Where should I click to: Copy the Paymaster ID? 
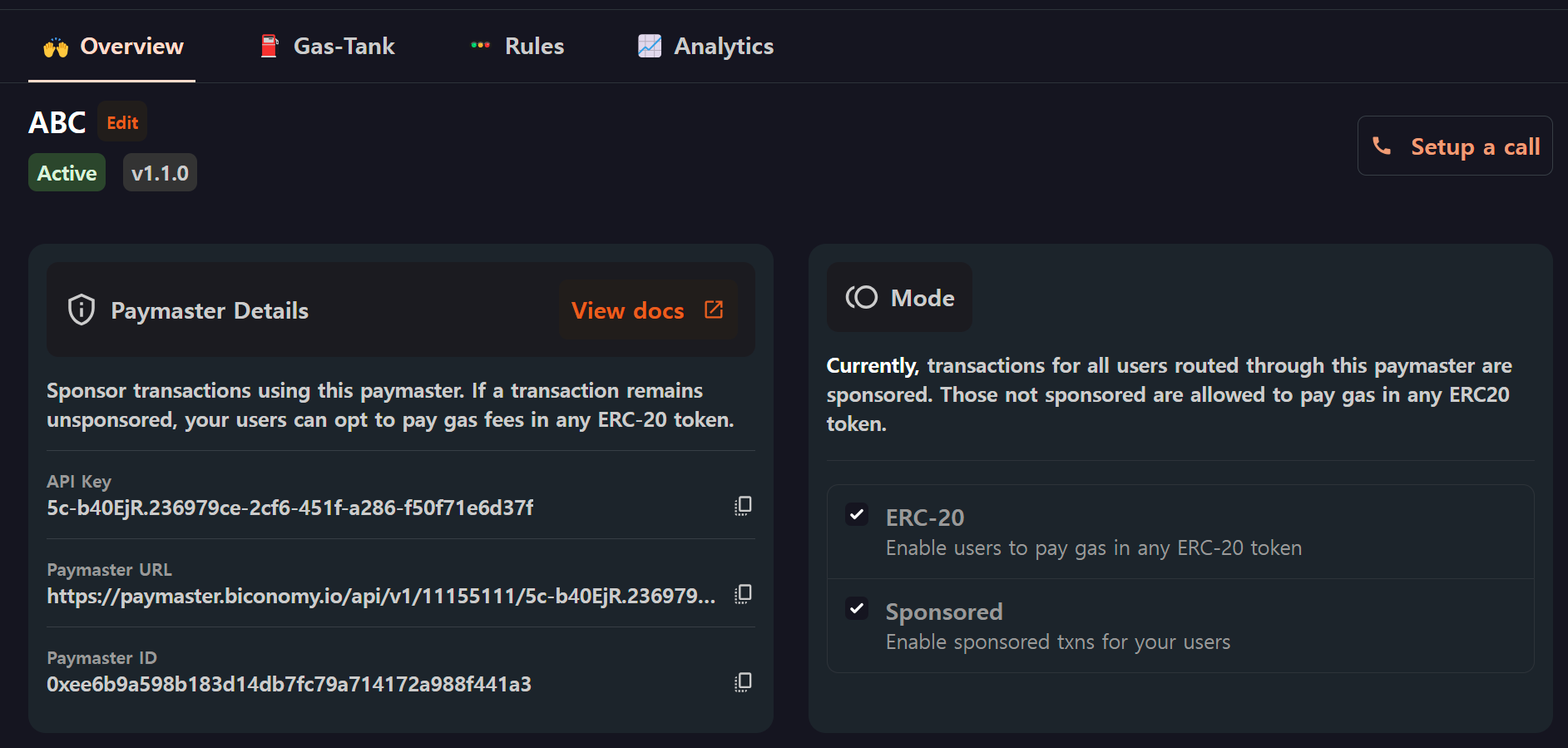coord(743,682)
